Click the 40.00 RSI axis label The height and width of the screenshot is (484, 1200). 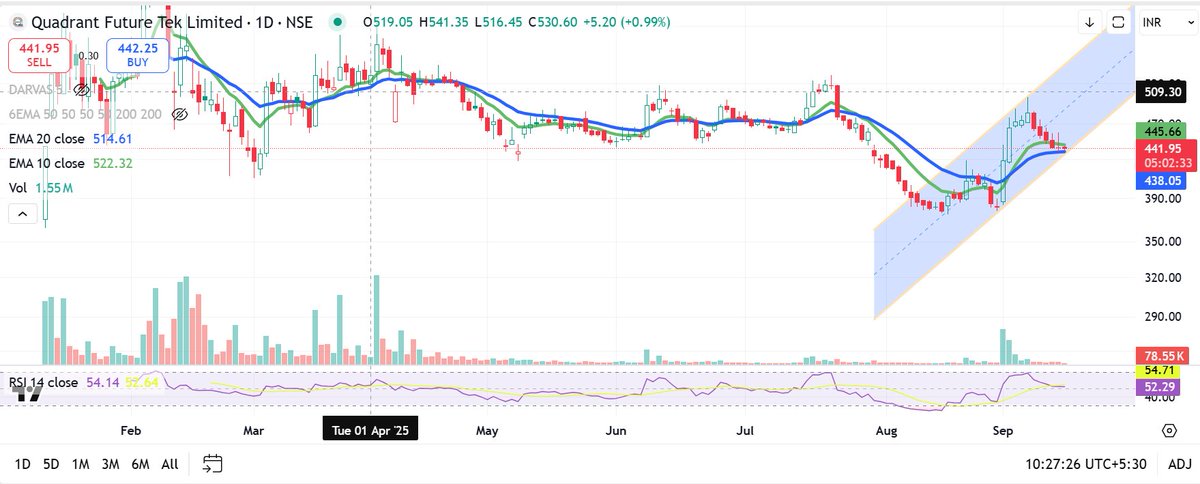1161,397
